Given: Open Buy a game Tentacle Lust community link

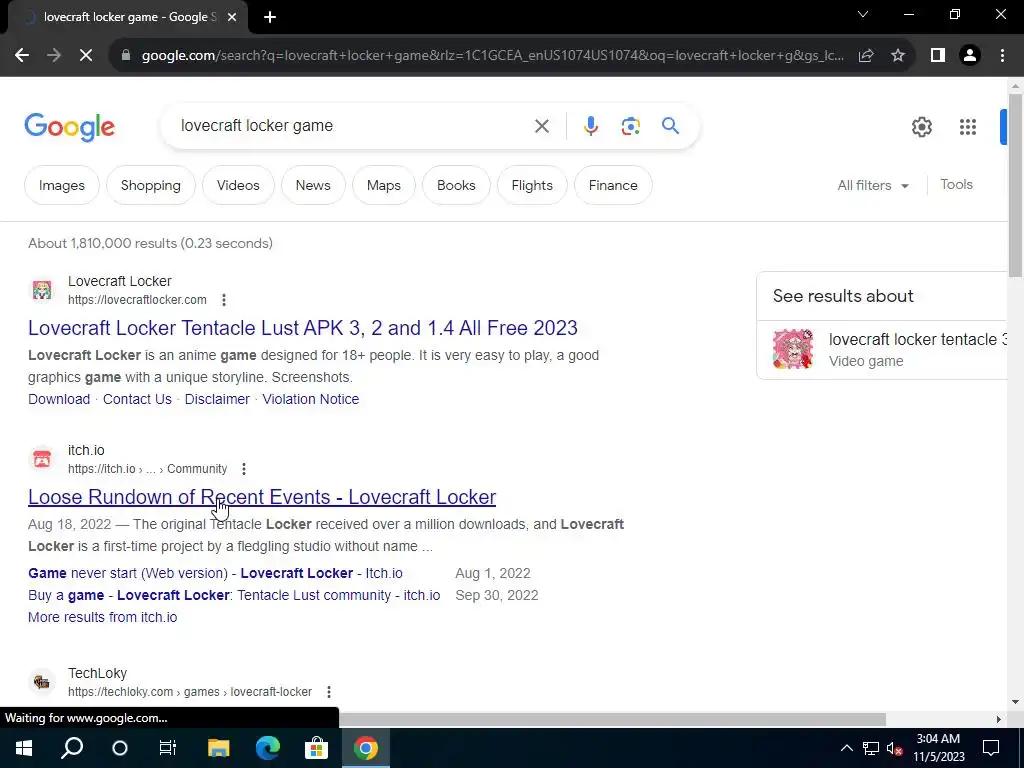Looking at the screenshot, I should tap(234, 596).
